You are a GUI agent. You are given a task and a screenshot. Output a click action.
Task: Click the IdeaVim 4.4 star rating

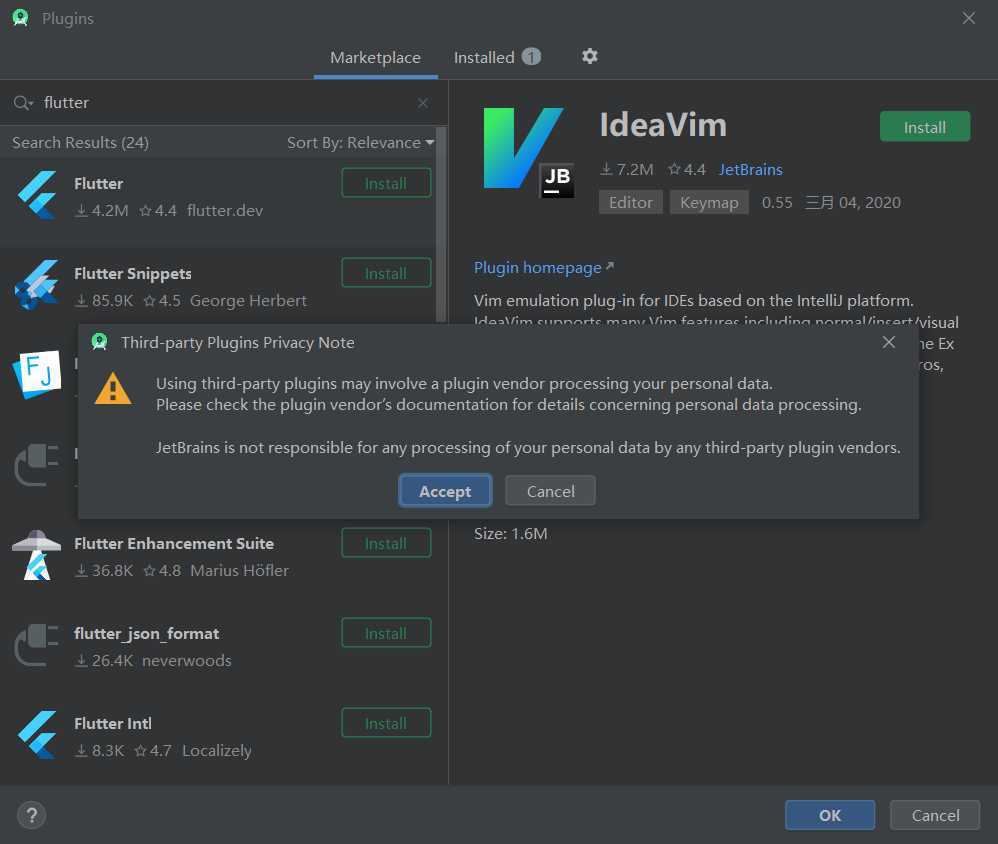pyautogui.click(x=686, y=169)
